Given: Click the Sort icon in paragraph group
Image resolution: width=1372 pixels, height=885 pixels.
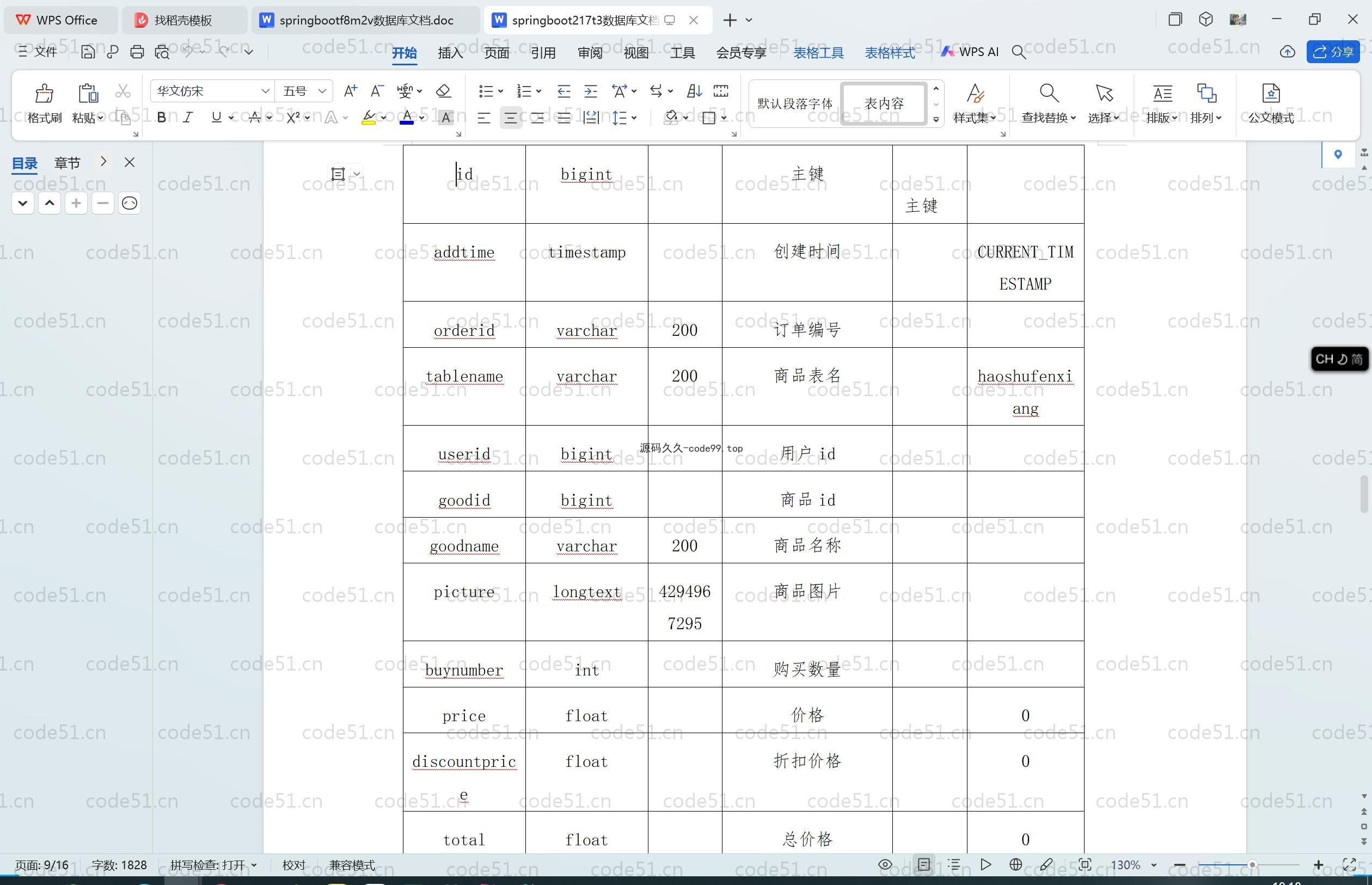Looking at the screenshot, I should (694, 91).
